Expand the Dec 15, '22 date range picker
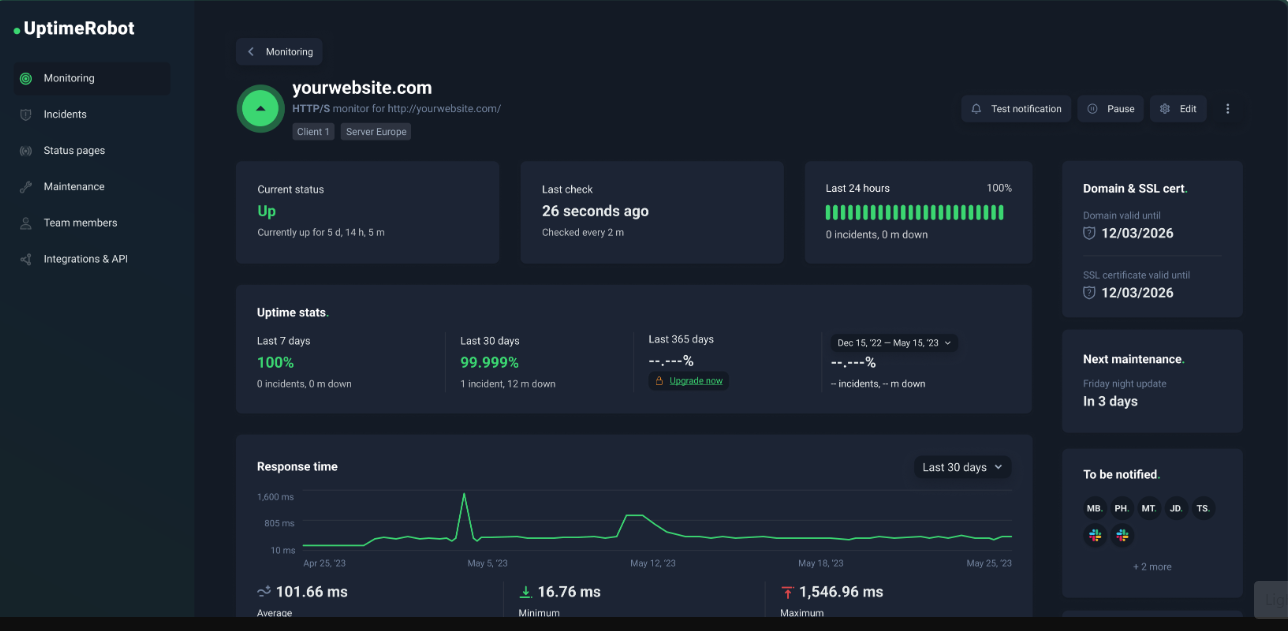This screenshot has width=1288, height=631. pyautogui.click(x=894, y=343)
